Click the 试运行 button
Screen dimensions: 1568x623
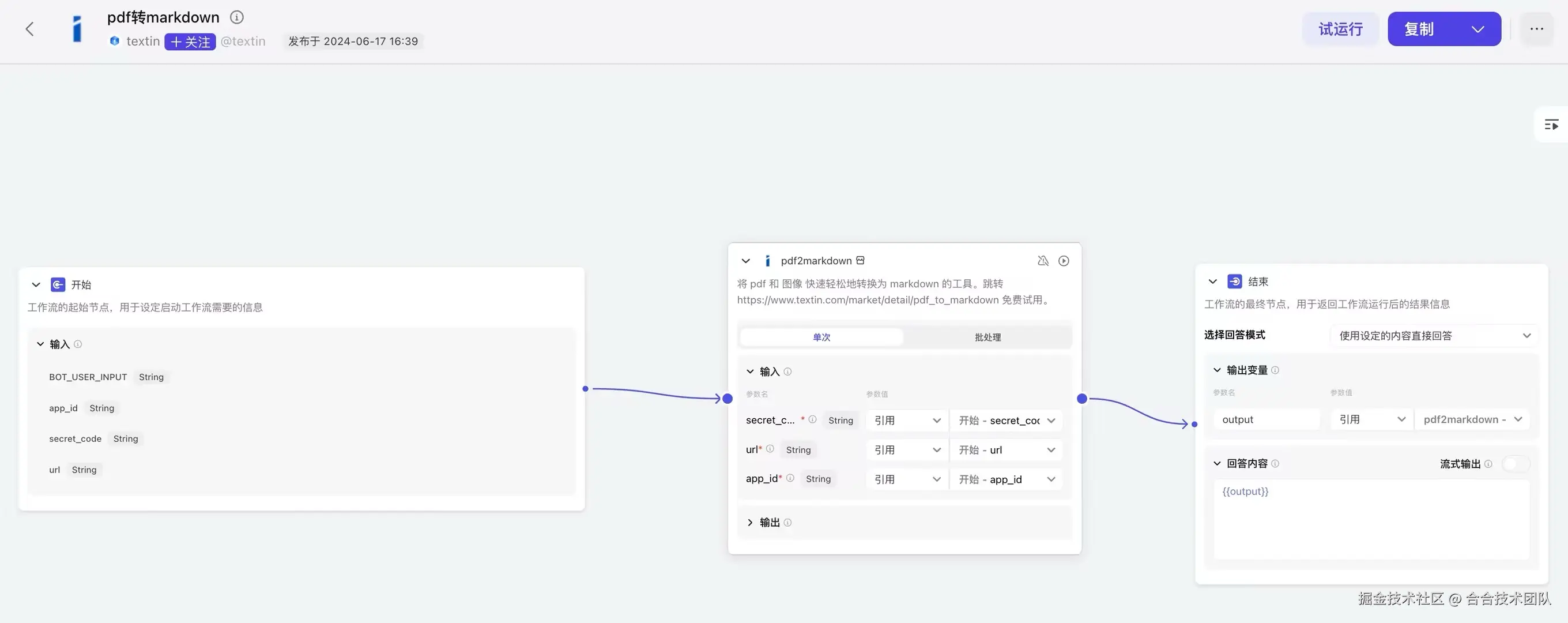1340,29
